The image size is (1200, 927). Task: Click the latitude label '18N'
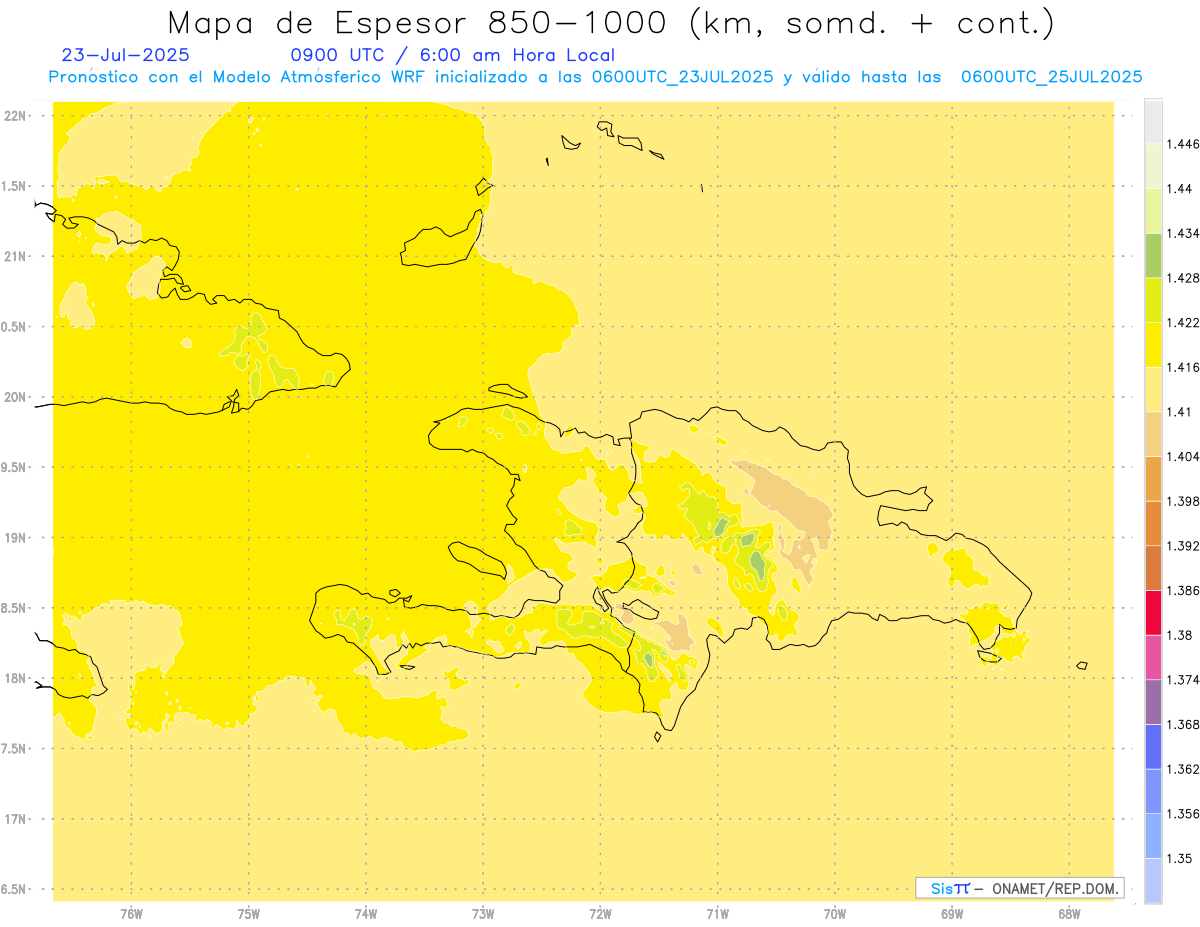[x=15, y=678]
